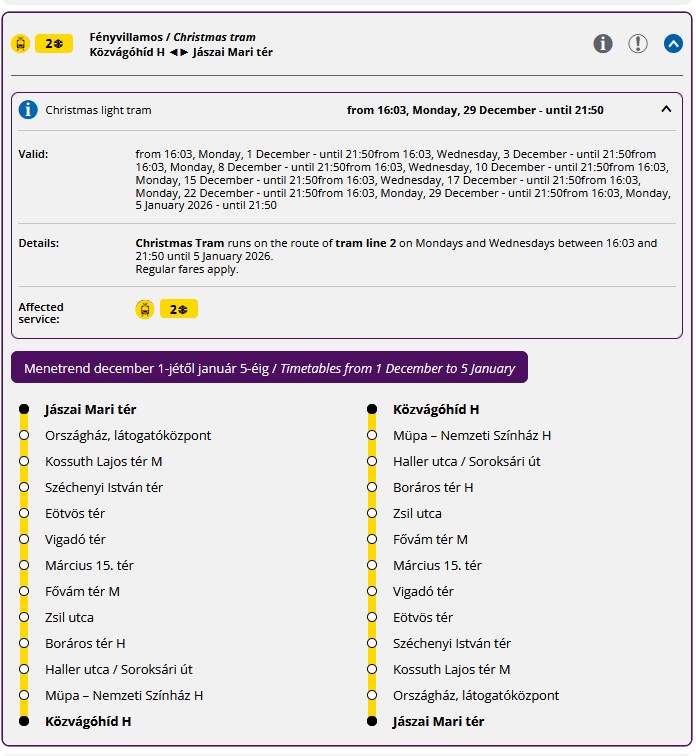This screenshot has height=756, width=696.
Task: Open line details with the grey info icon
Action: [603, 43]
